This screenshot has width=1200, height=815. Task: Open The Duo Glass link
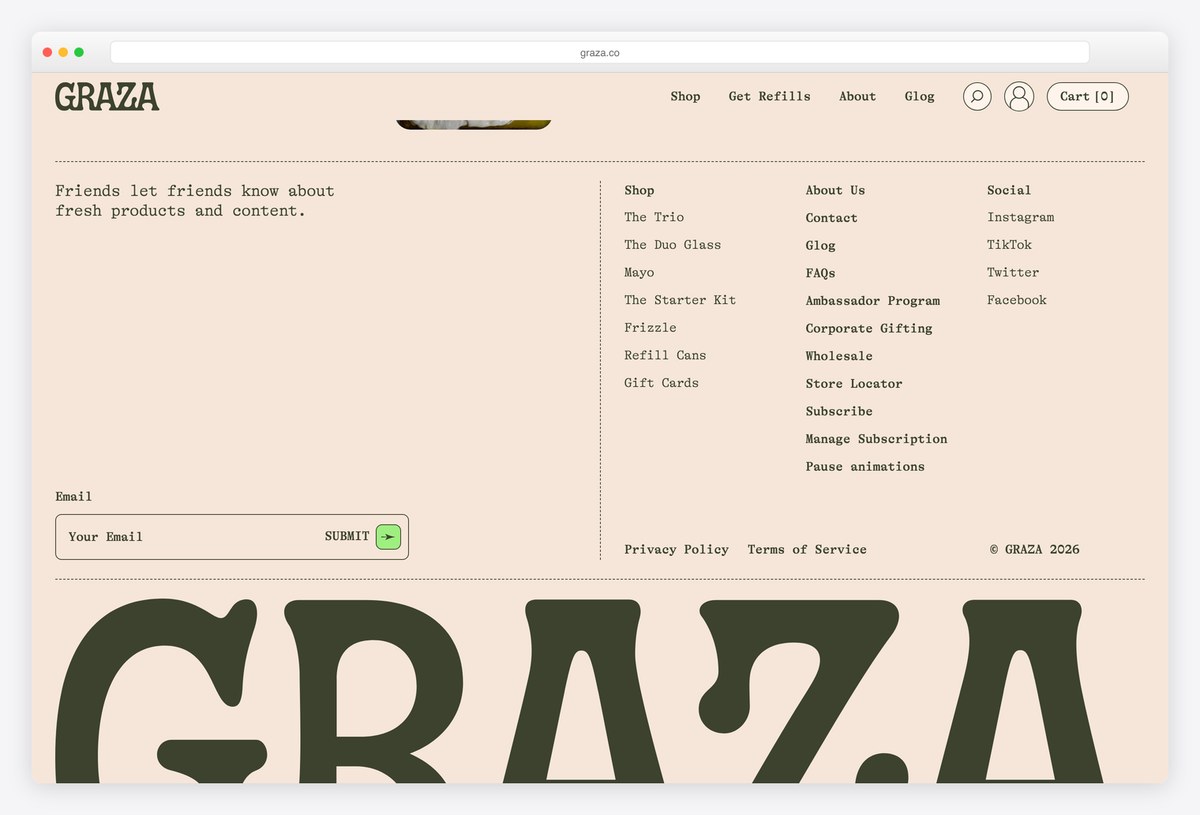coord(672,245)
